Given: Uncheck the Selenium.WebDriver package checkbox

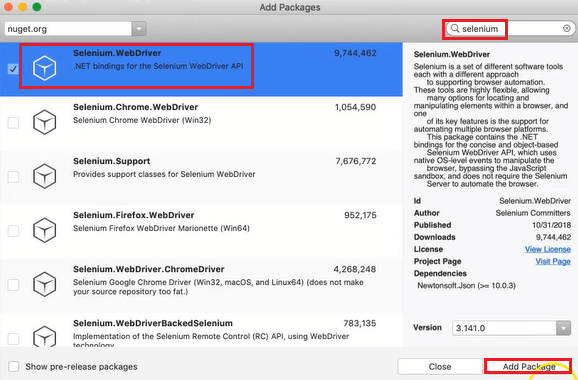Looking at the screenshot, I should pyautogui.click(x=13, y=69).
